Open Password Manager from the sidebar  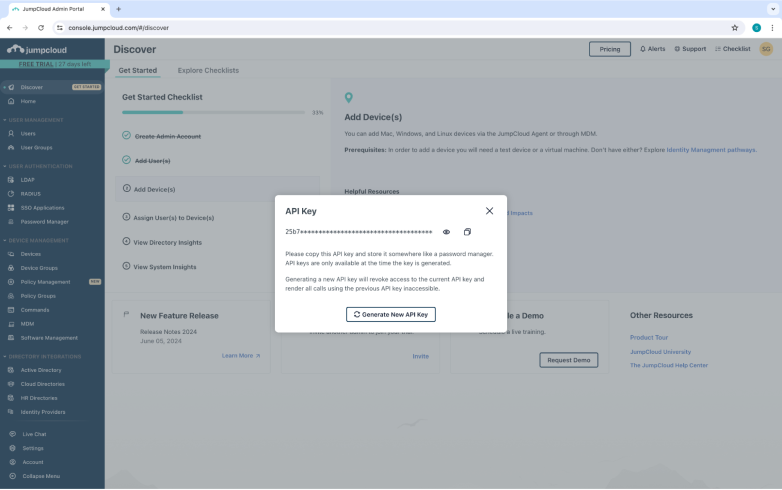point(45,221)
